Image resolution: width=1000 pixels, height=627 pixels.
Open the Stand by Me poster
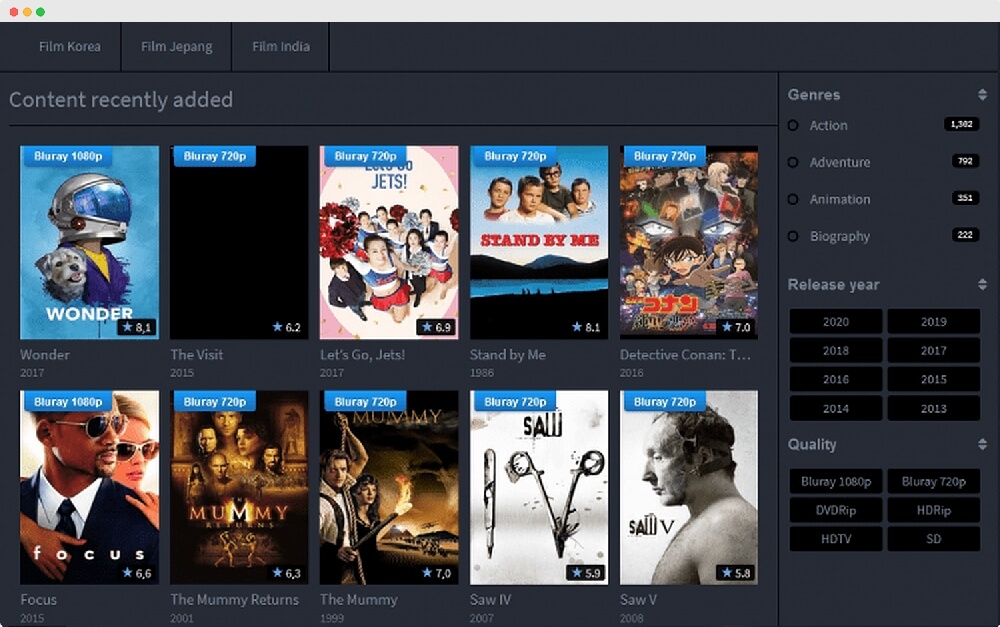pyautogui.click(x=539, y=242)
